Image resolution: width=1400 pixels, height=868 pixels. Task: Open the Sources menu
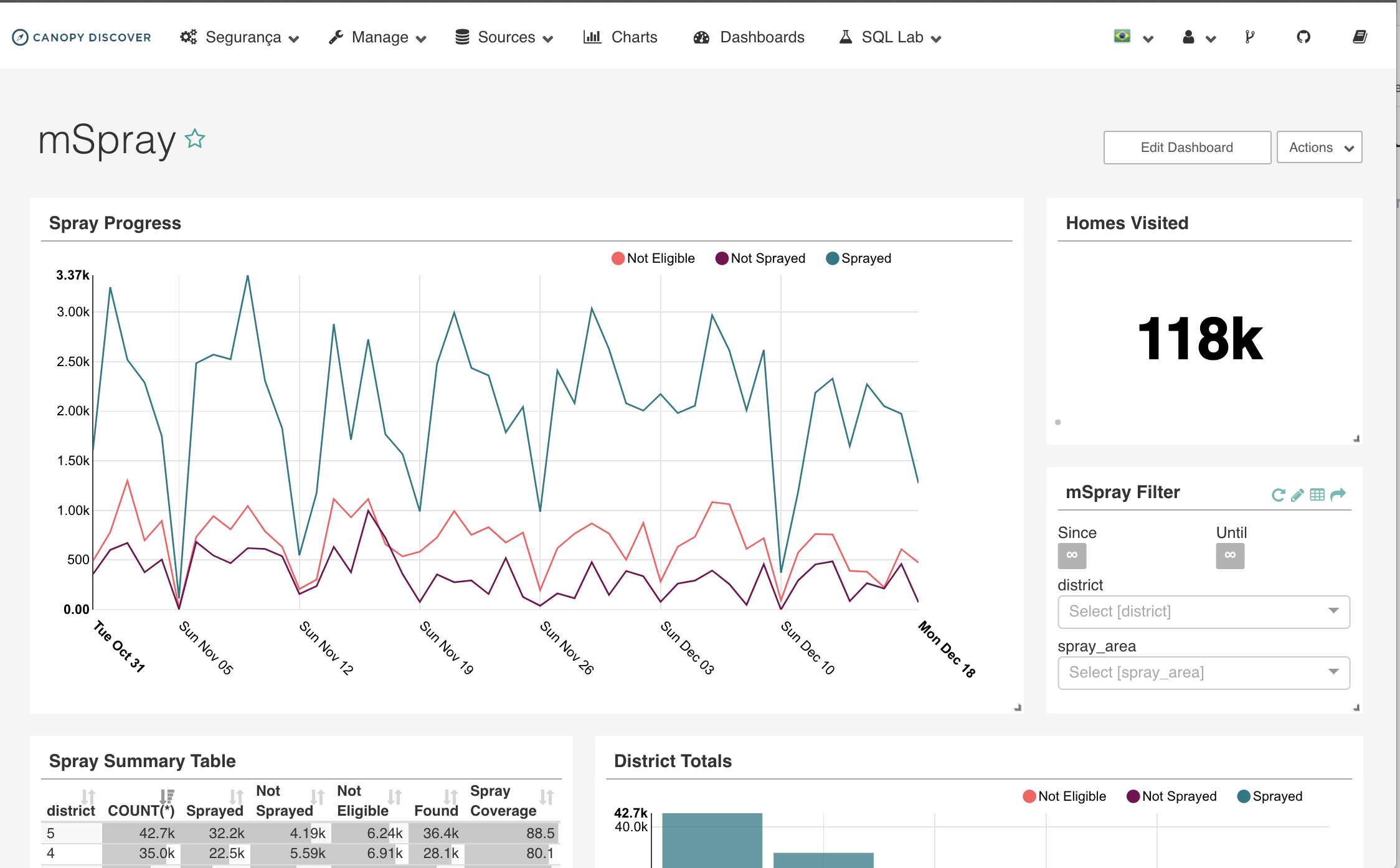coord(504,37)
